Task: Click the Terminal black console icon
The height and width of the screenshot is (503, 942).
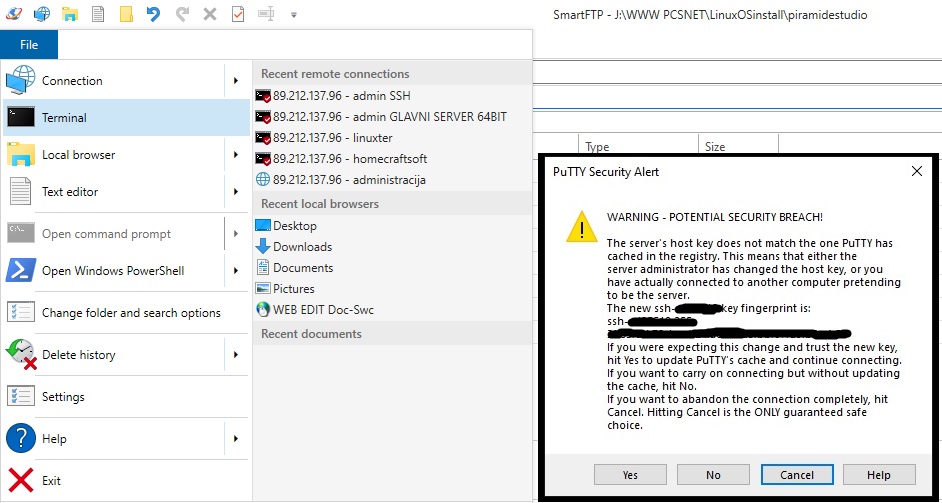Action: pos(20,117)
